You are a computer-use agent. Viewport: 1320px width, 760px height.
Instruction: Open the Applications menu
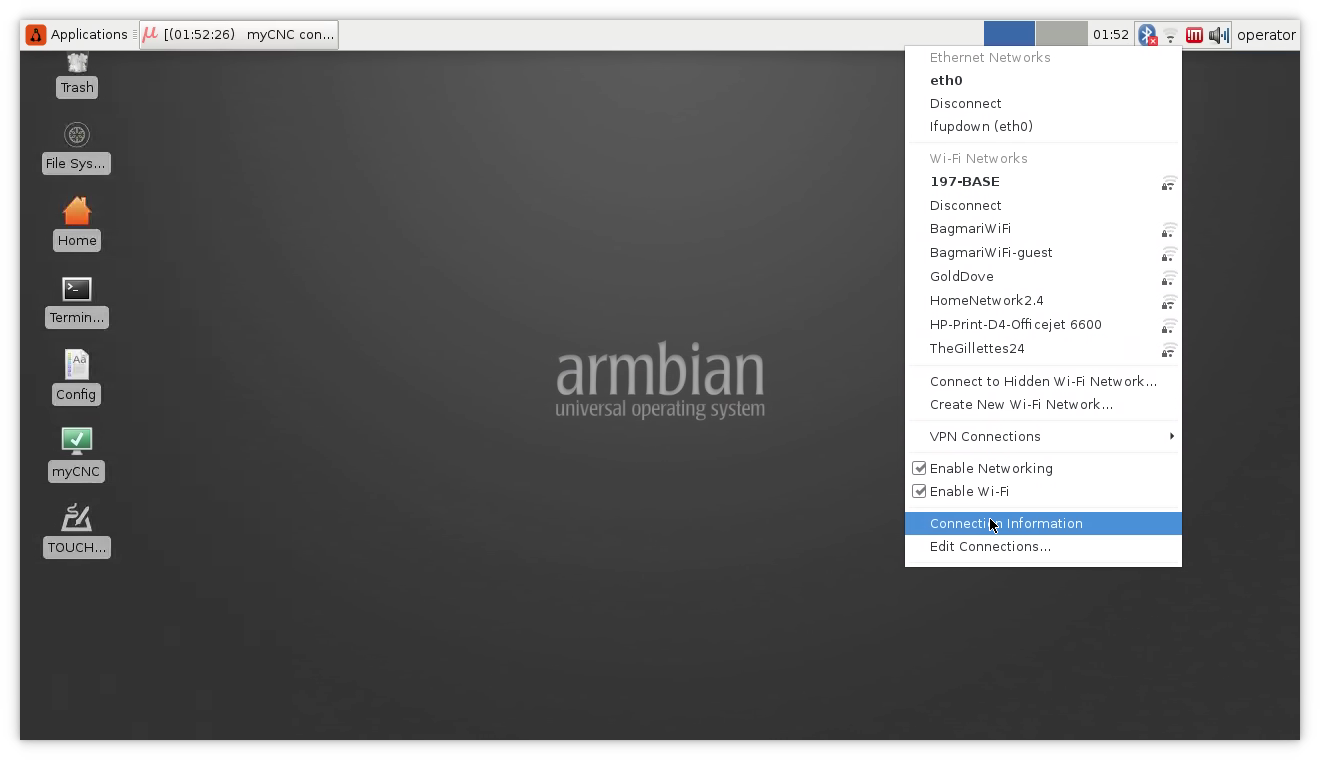[78, 34]
